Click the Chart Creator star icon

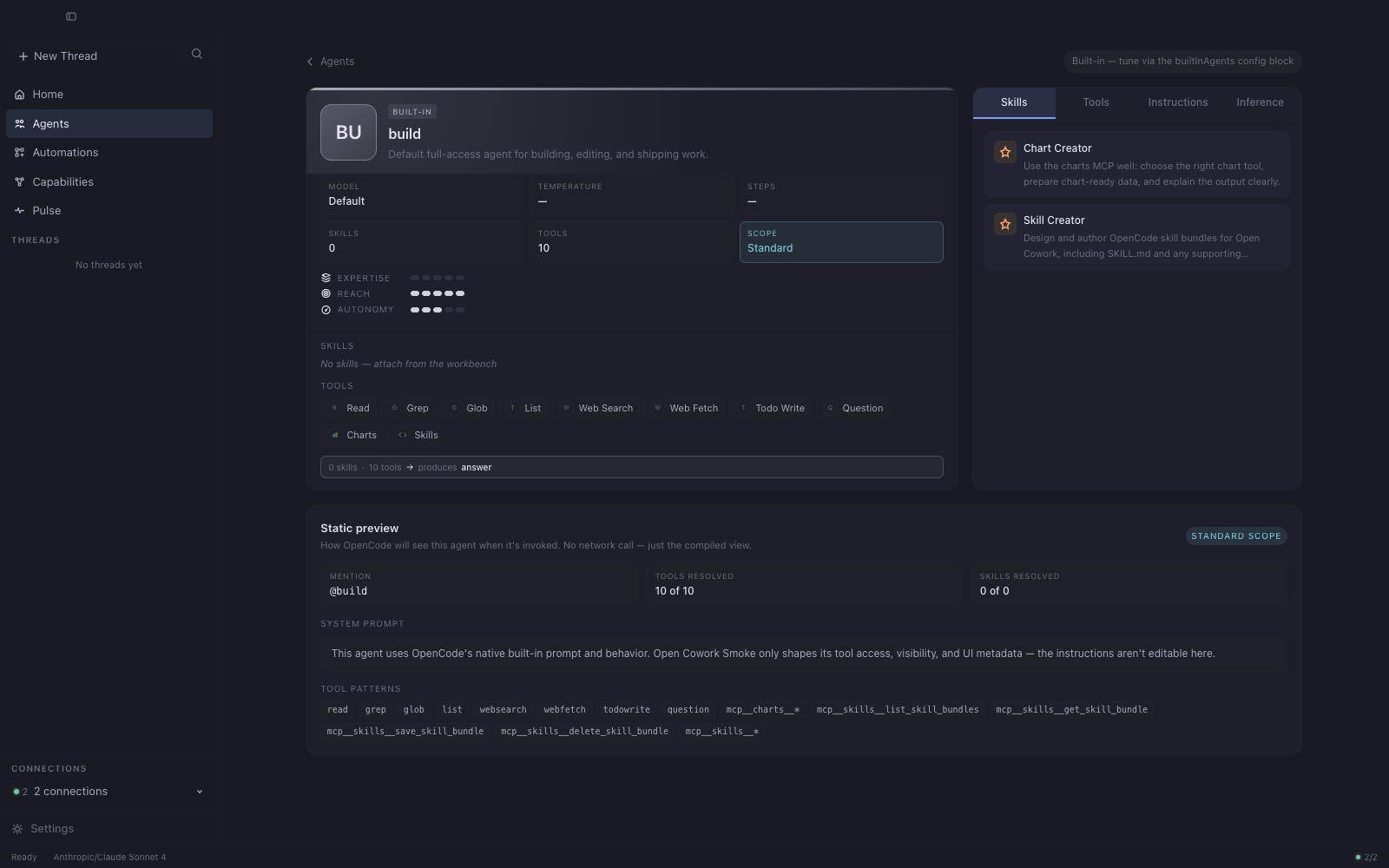[1005, 153]
